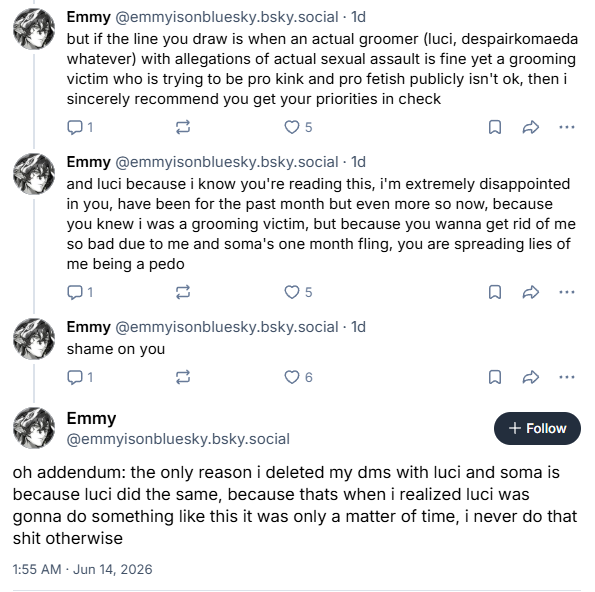Like the post ending 'me being a pedo'
The image size is (595, 592).
pos(298,292)
